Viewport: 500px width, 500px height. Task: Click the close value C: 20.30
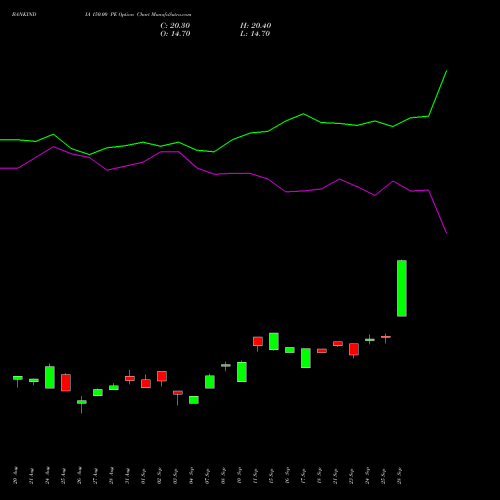coord(175,26)
